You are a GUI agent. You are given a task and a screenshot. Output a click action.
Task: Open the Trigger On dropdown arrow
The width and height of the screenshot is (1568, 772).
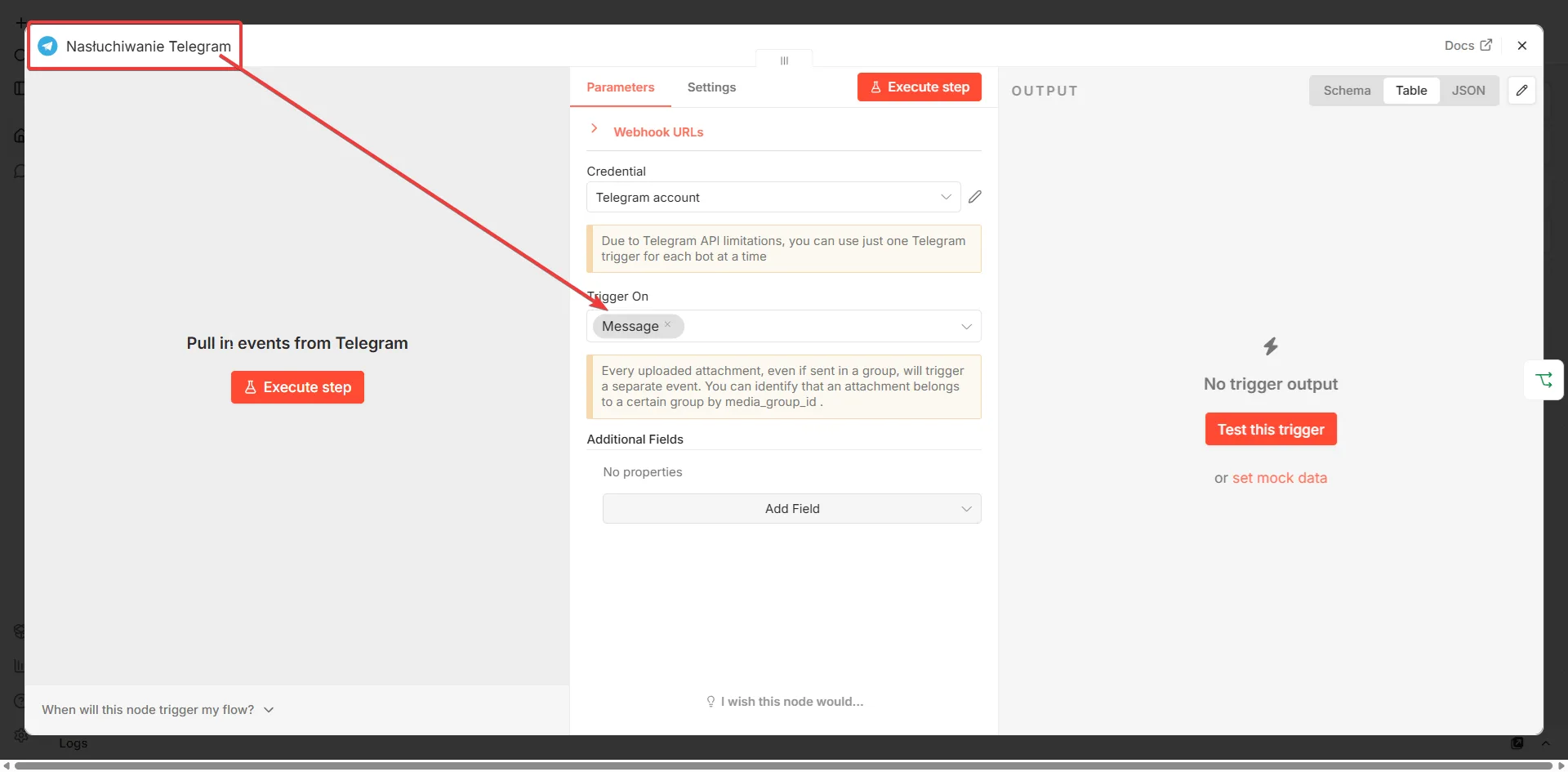(x=966, y=327)
